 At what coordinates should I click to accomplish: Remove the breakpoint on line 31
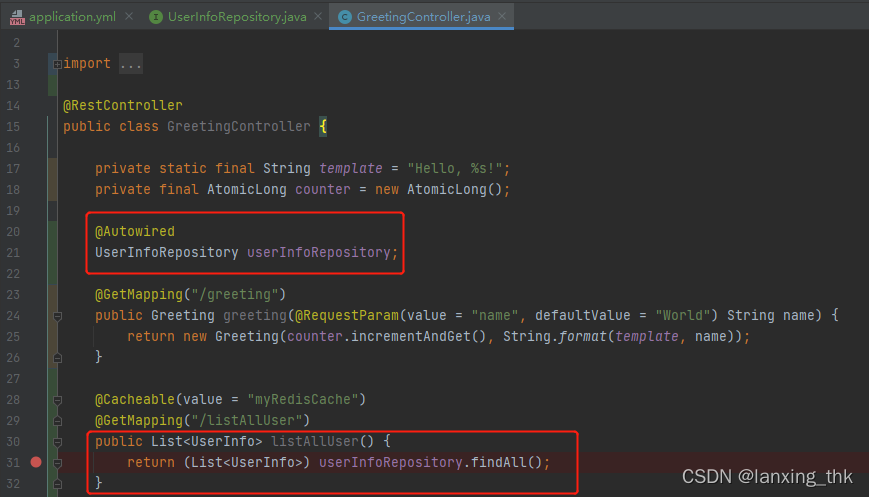[x=36, y=462]
